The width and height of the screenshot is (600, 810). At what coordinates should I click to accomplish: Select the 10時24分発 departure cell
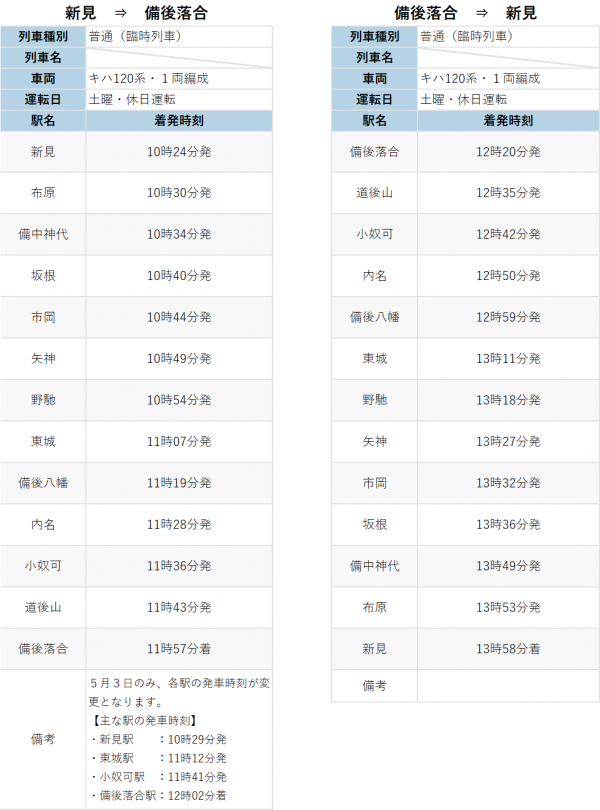pos(179,152)
